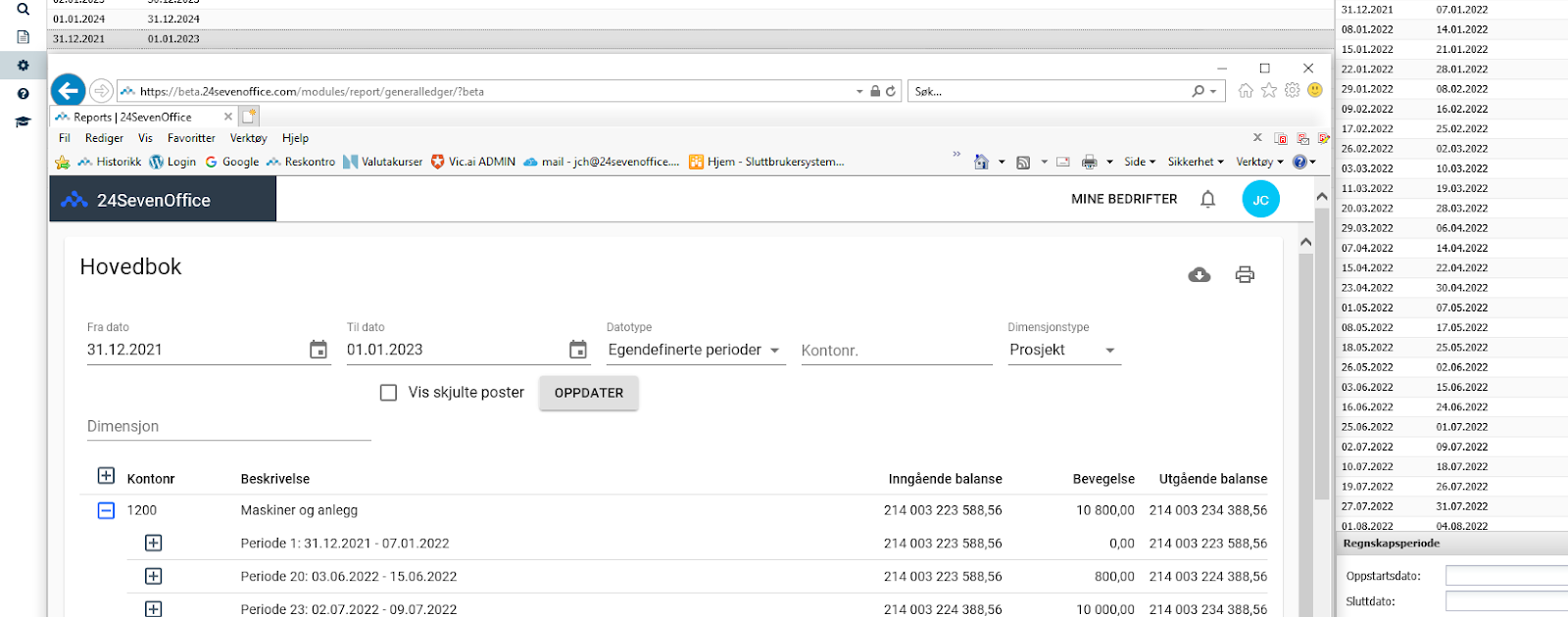Image resolution: width=1568 pixels, height=617 pixels.
Task: Open the Side dropdown in command bar
Action: click(1140, 162)
